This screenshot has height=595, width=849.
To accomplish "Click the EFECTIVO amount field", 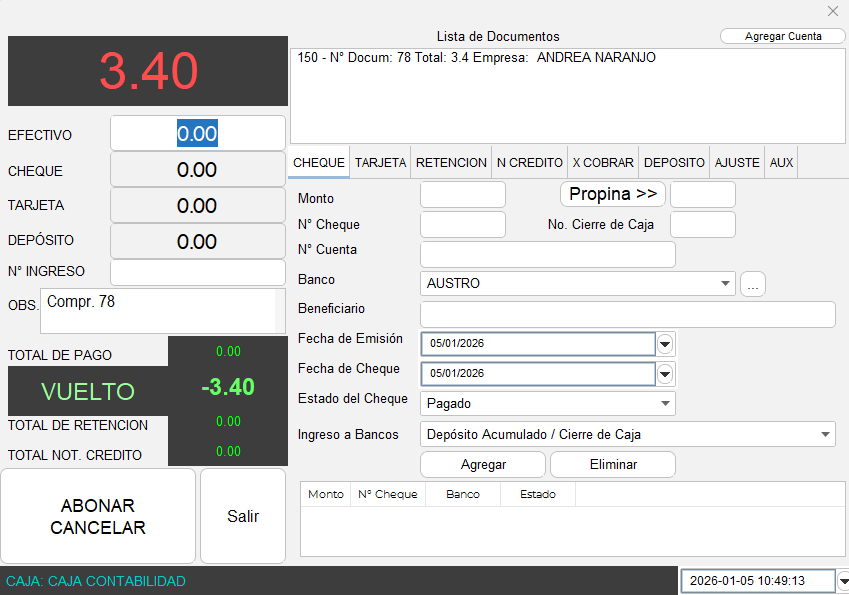I will [x=197, y=134].
